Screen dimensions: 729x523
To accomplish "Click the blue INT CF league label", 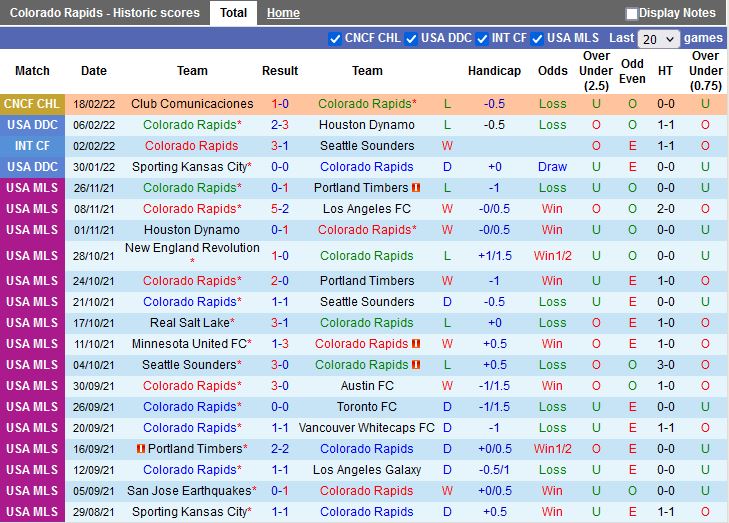I will click(32, 146).
